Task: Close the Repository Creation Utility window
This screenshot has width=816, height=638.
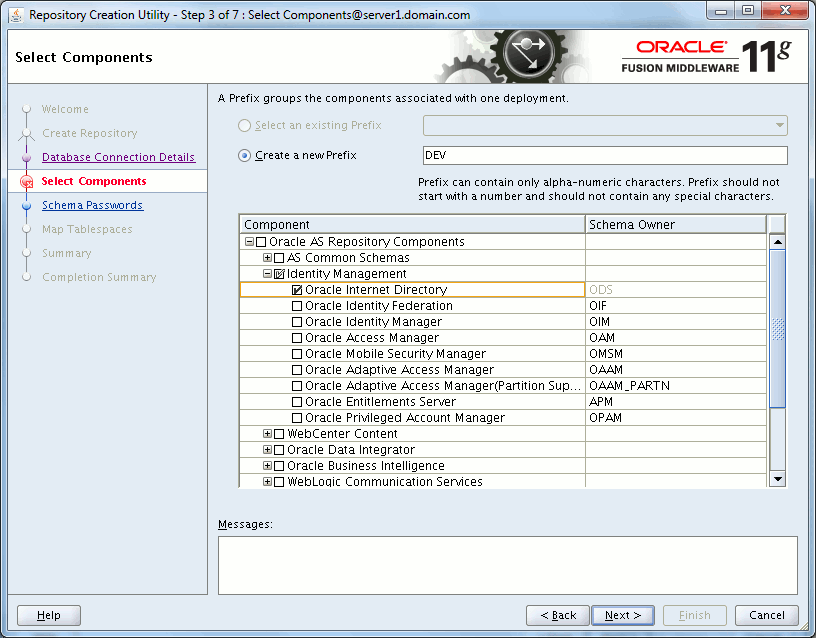Action: (x=786, y=11)
